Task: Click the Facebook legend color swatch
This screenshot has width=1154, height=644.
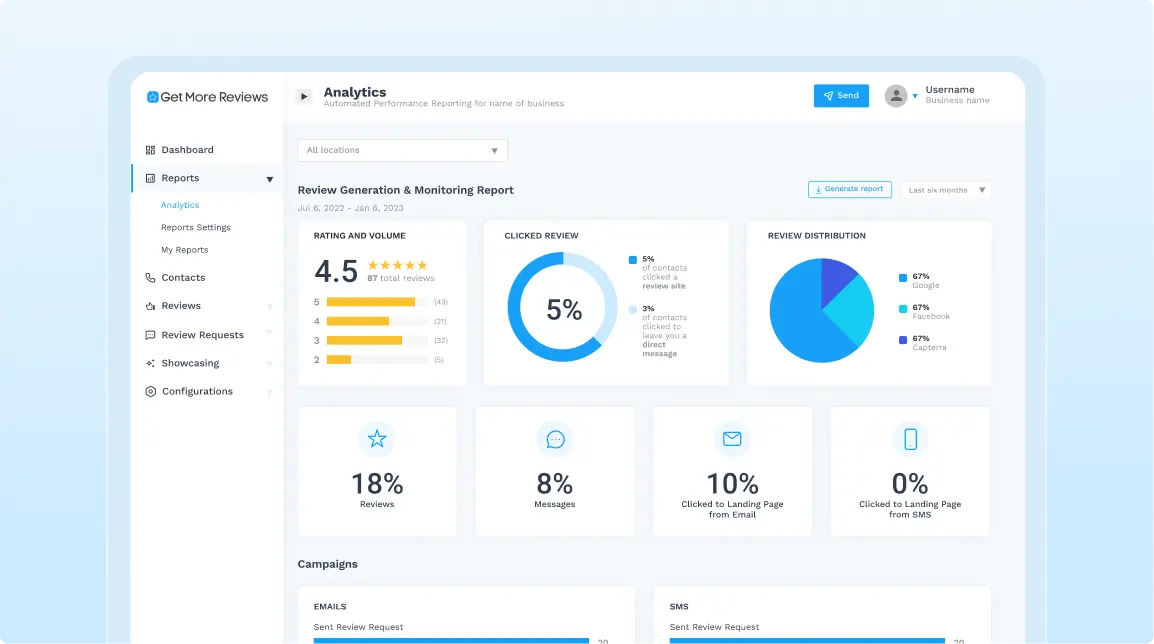Action: pos(903,309)
